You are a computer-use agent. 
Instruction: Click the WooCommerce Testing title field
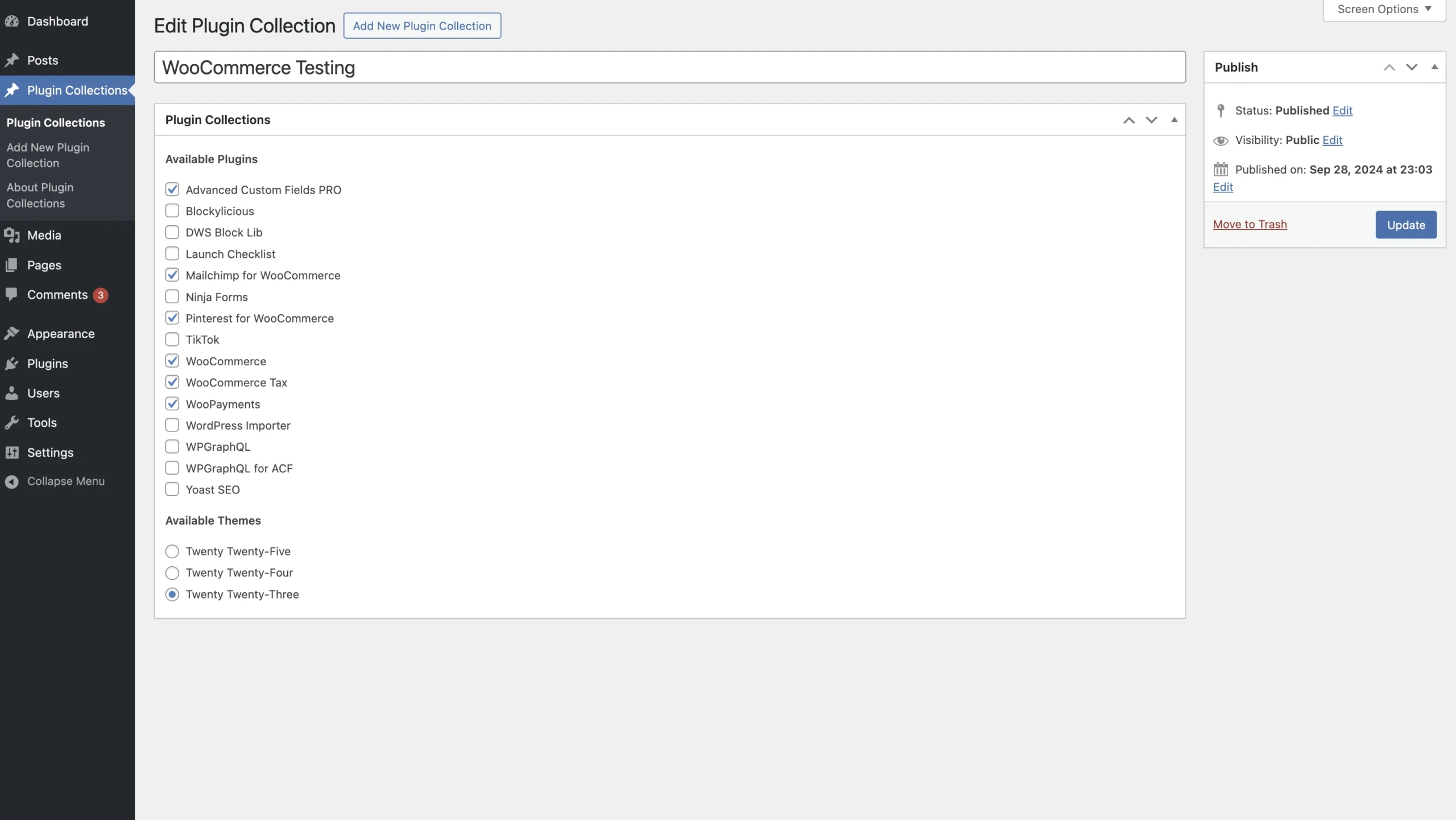(x=669, y=67)
